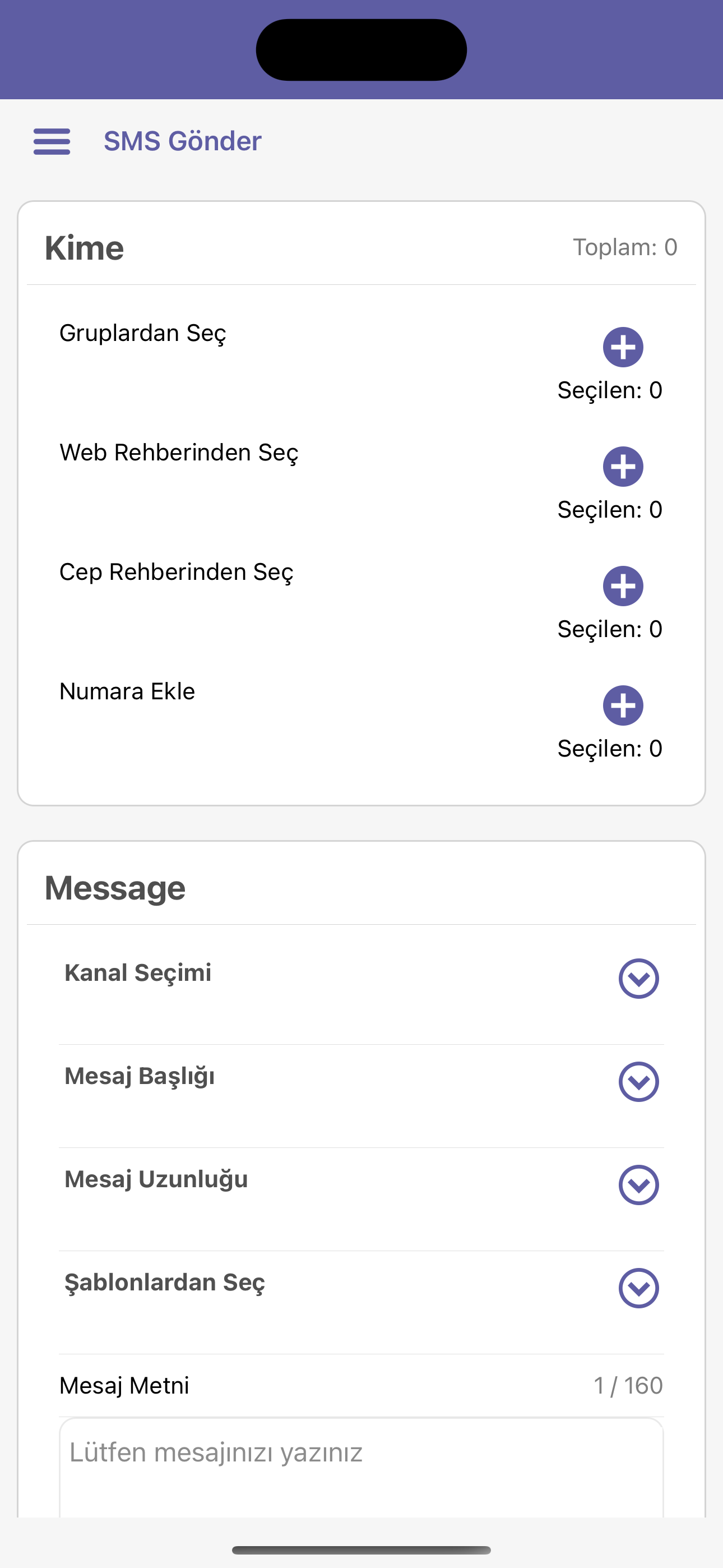The image size is (723, 1568).
Task: Select the Numara Ekle label
Action: tap(127, 691)
